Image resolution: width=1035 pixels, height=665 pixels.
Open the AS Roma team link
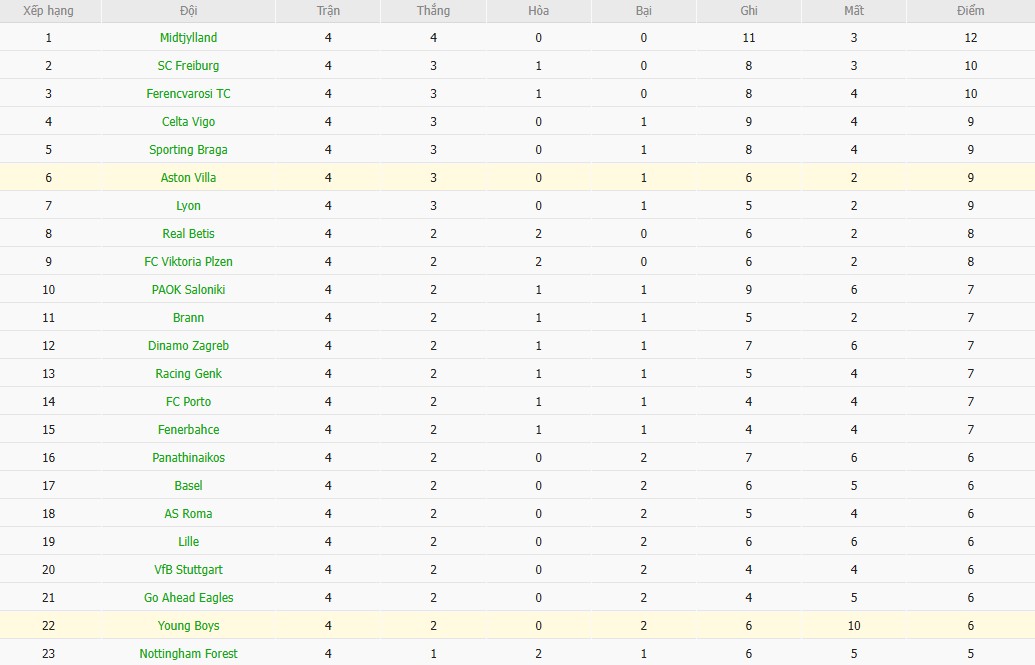tap(188, 514)
